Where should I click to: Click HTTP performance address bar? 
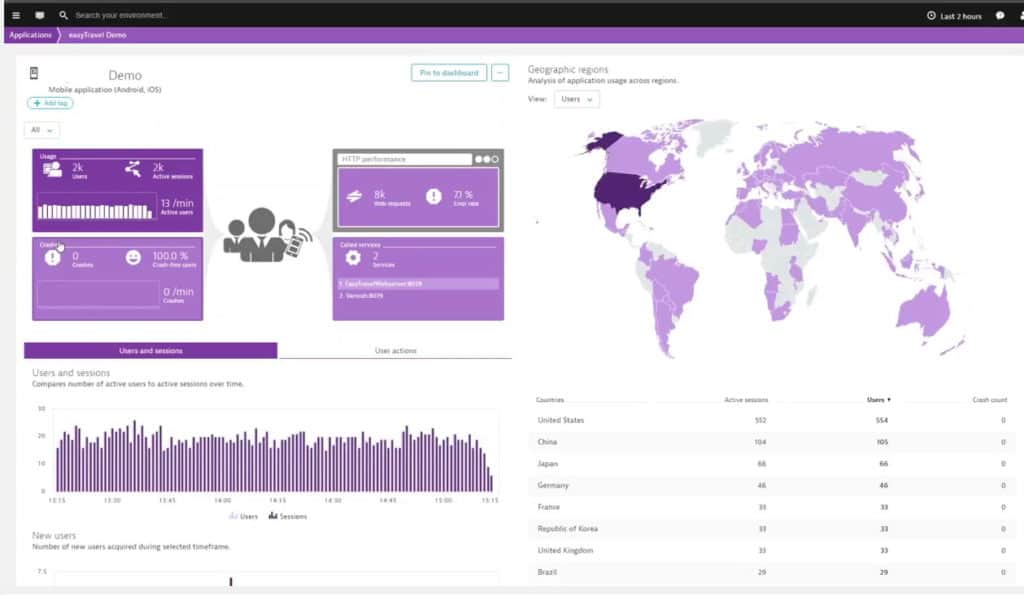coord(404,159)
